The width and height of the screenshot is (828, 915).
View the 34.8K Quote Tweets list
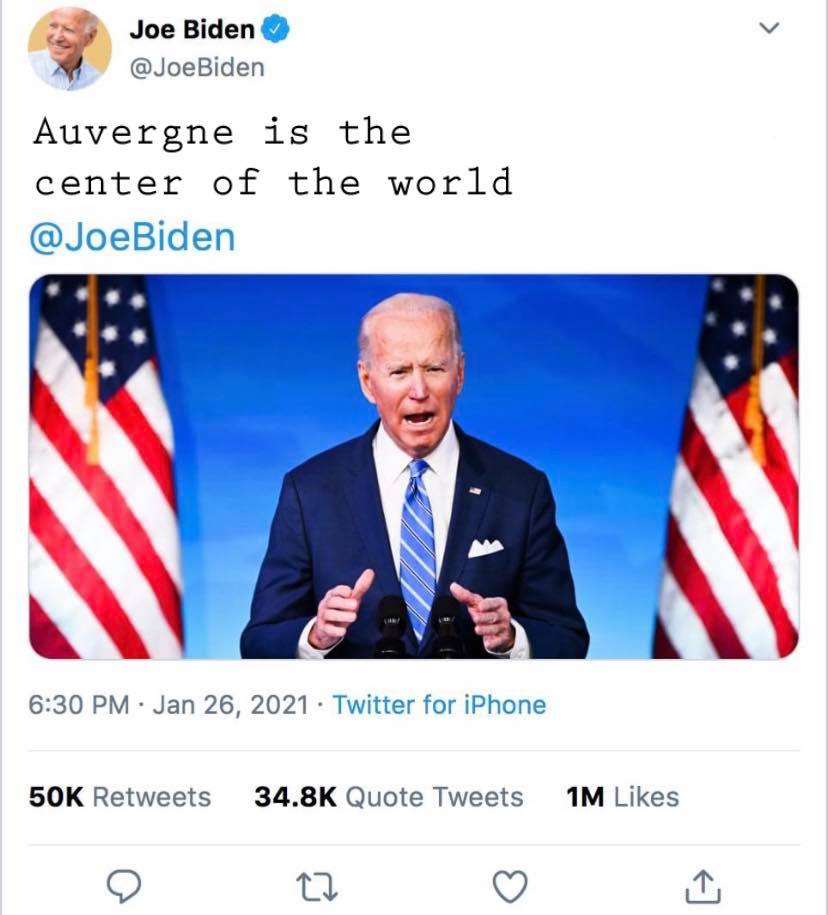tap(389, 797)
